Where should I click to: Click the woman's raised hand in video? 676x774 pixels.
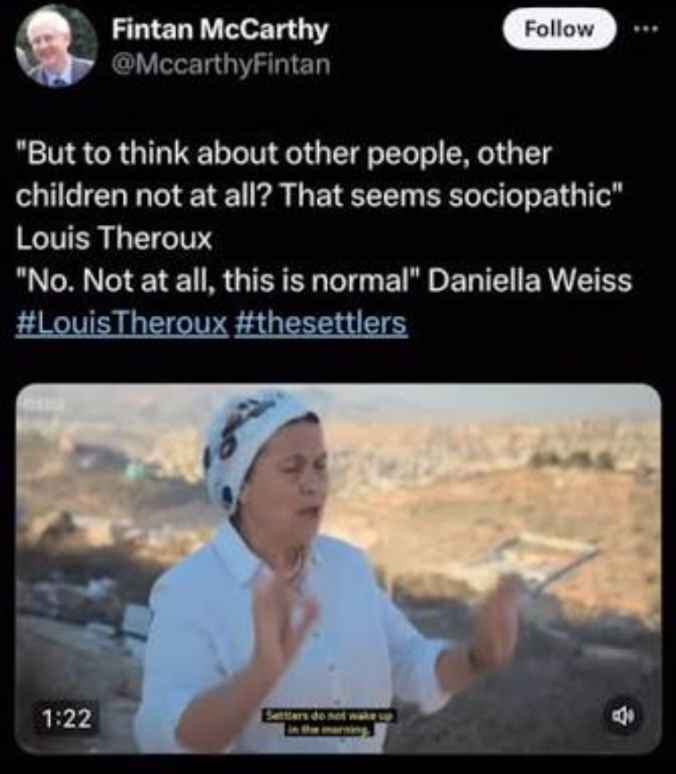284,624
